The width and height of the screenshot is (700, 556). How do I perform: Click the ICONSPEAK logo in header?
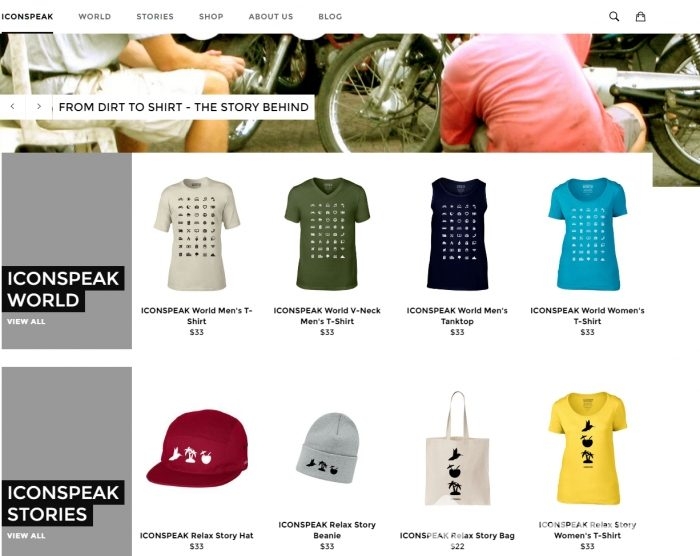click(27, 17)
